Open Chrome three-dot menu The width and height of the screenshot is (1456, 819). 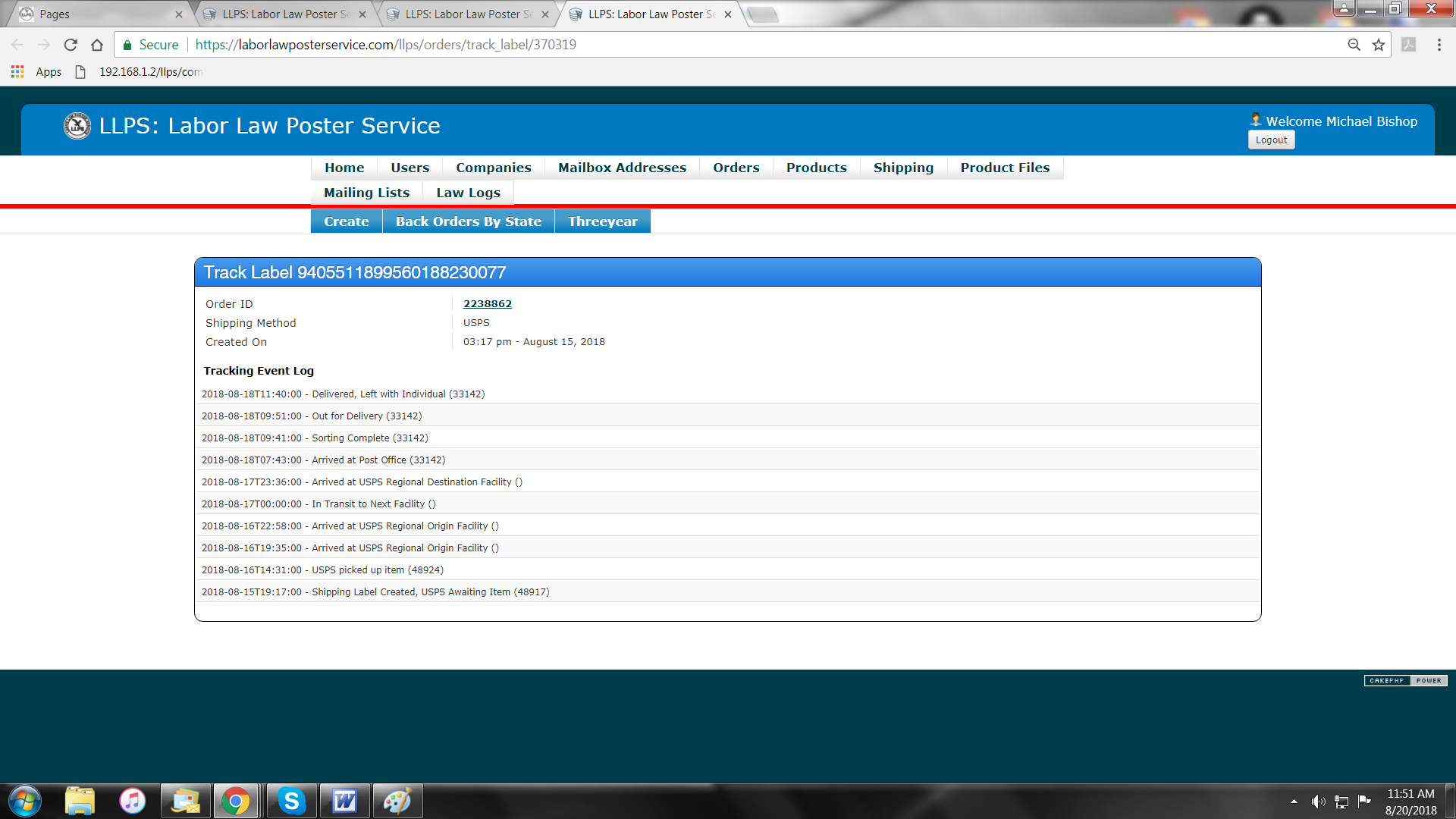pos(1439,45)
